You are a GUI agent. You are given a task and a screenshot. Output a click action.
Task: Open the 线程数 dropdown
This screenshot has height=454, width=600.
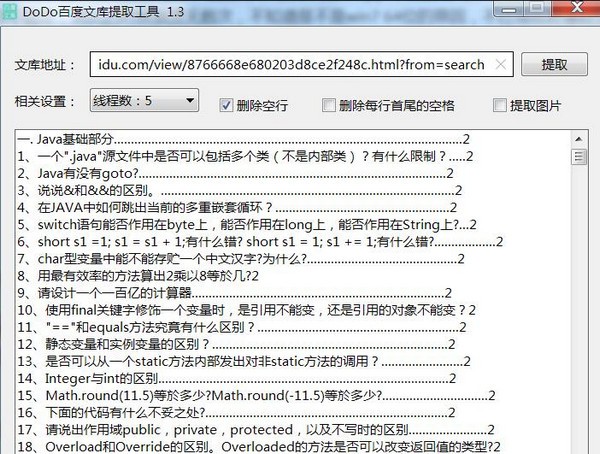(x=144, y=101)
